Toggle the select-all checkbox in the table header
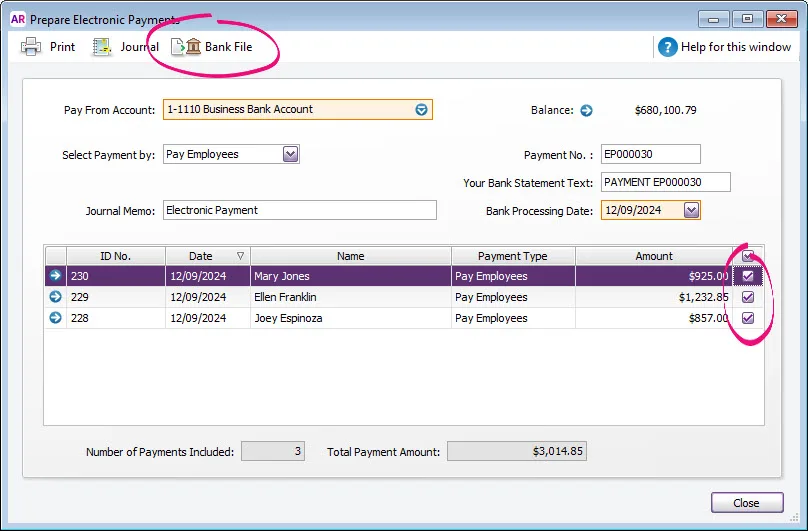The width and height of the screenshot is (808, 531). click(748, 256)
